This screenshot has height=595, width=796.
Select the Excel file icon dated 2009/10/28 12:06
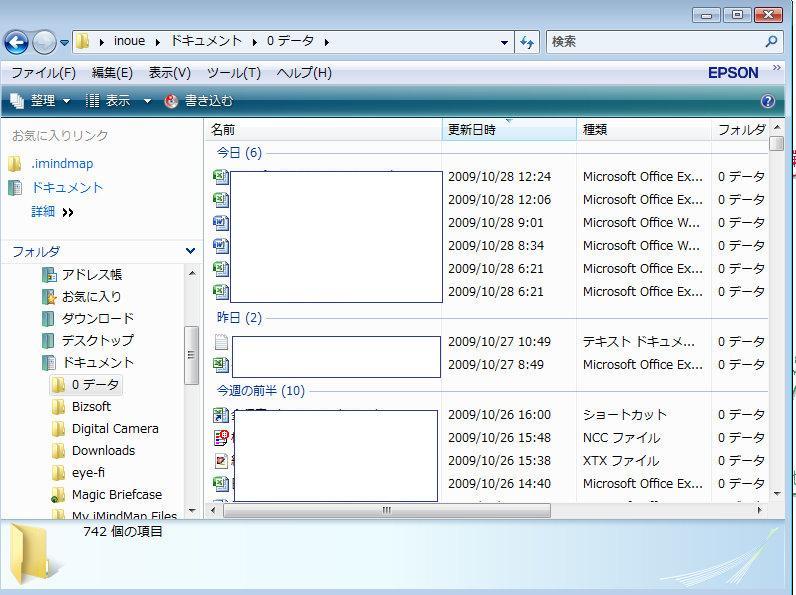pyautogui.click(x=221, y=200)
